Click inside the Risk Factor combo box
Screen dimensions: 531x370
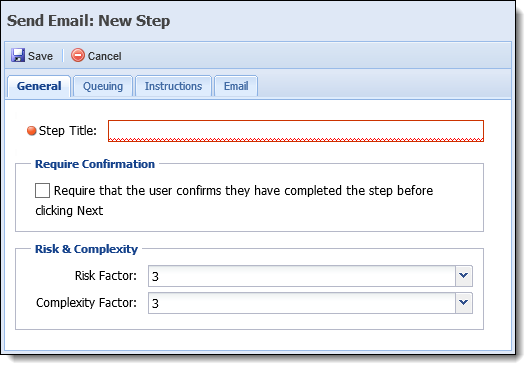(x=302, y=276)
